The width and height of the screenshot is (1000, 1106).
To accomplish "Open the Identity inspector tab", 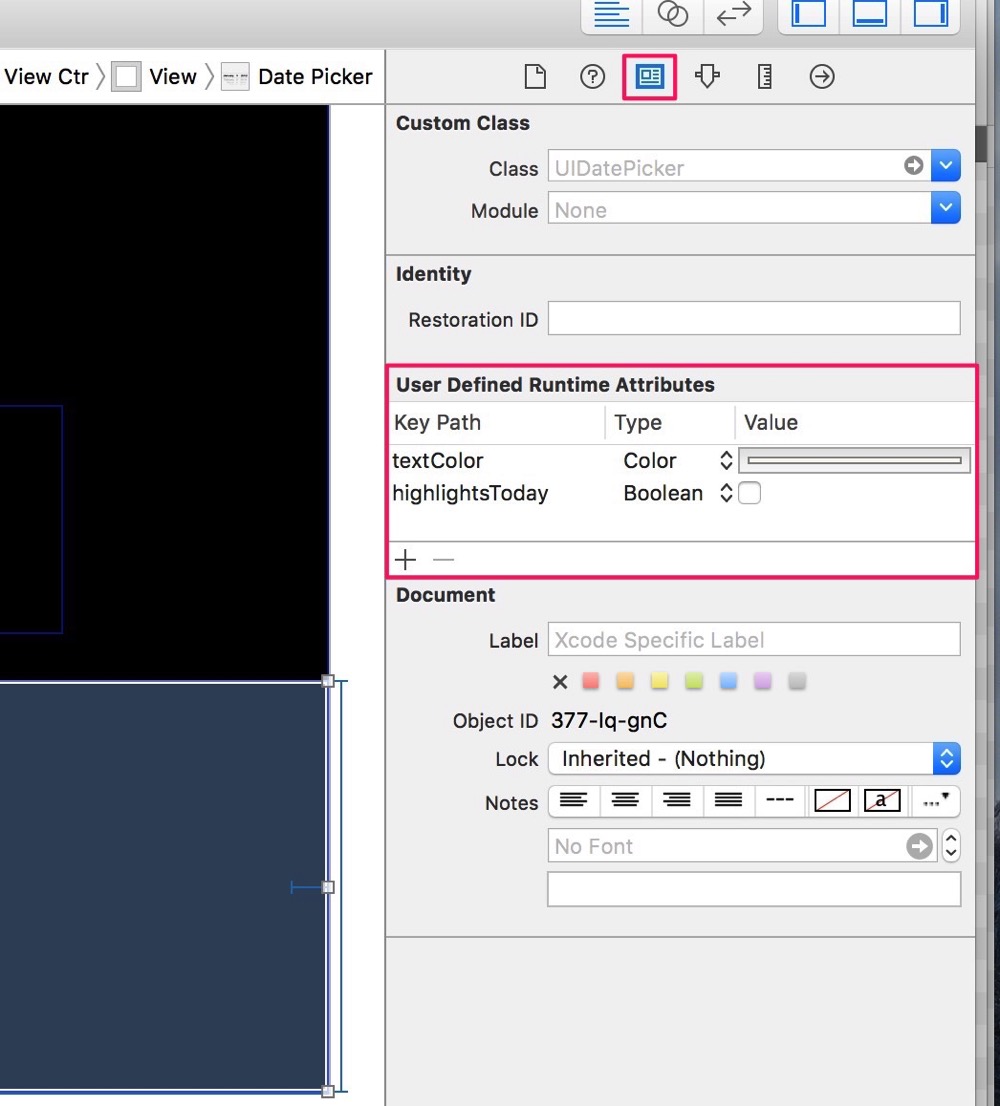I will (650, 76).
